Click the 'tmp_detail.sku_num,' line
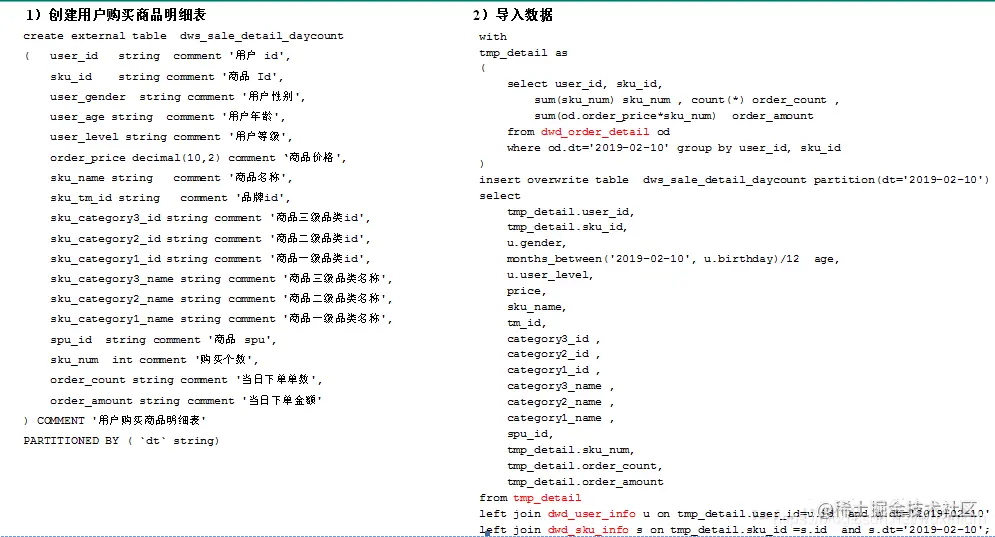 (570, 449)
